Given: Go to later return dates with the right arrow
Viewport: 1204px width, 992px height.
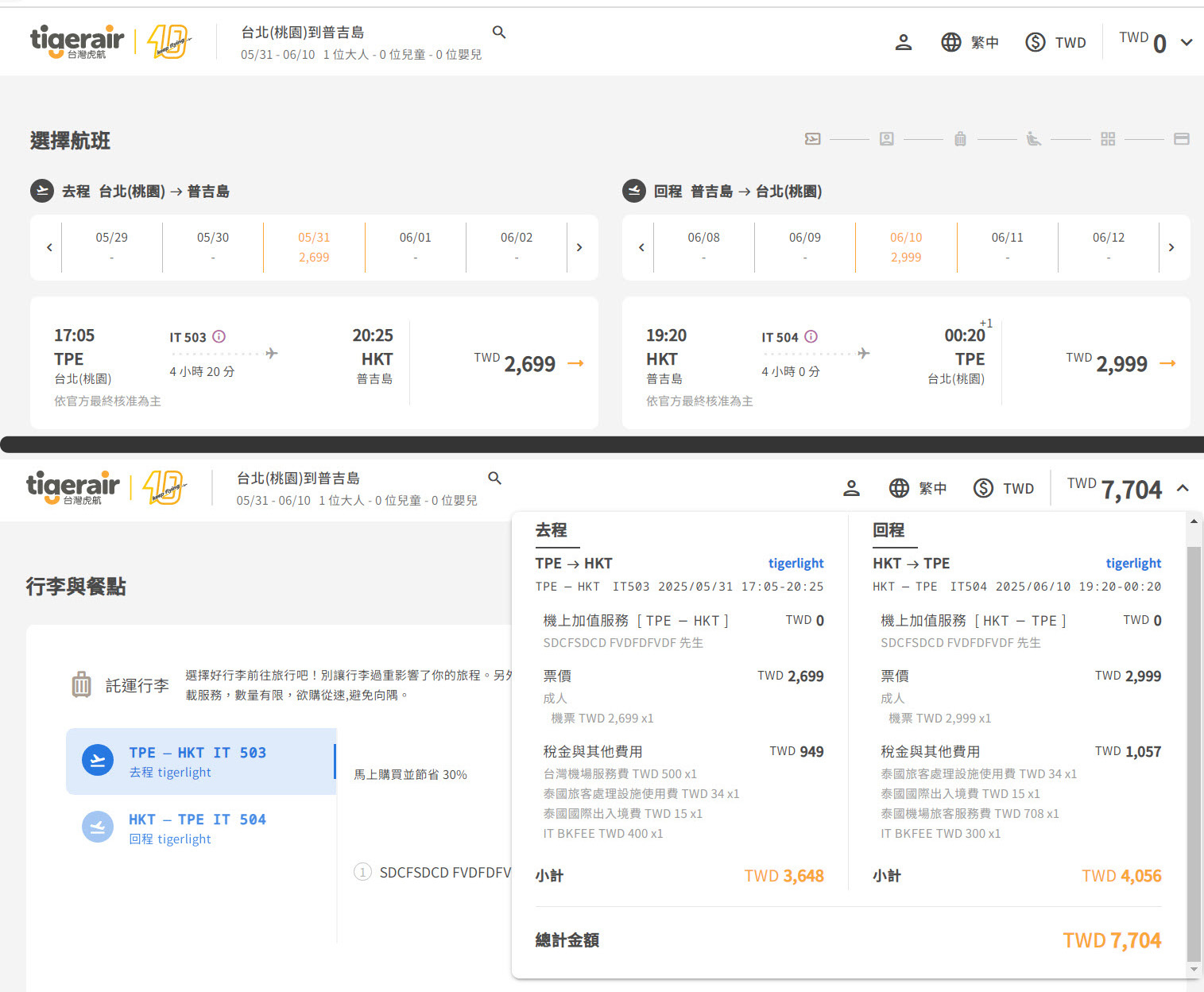Looking at the screenshot, I should [1171, 247].
